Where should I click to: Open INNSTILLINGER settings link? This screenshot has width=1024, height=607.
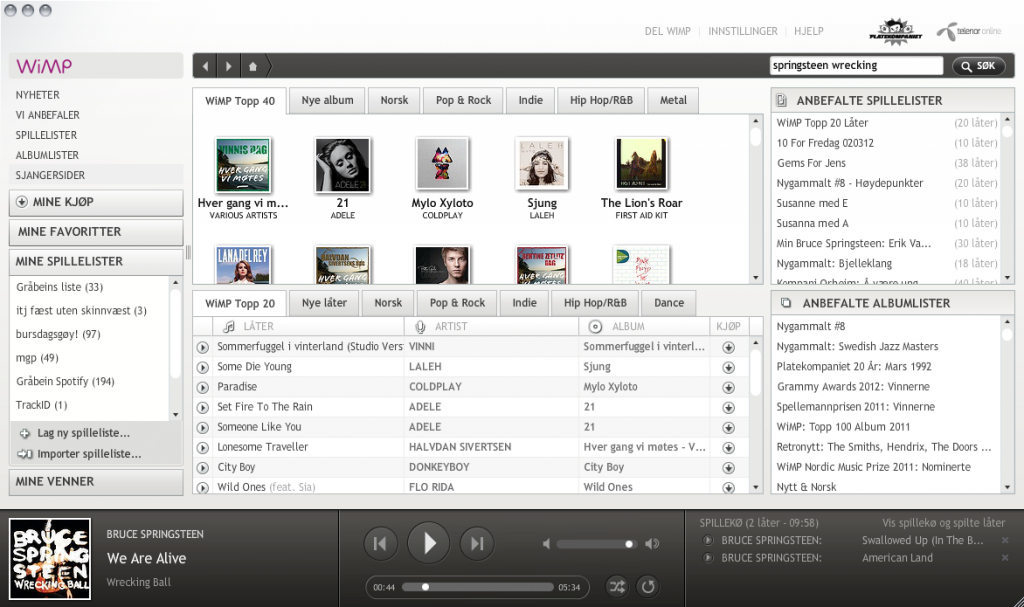pos(743,31)
